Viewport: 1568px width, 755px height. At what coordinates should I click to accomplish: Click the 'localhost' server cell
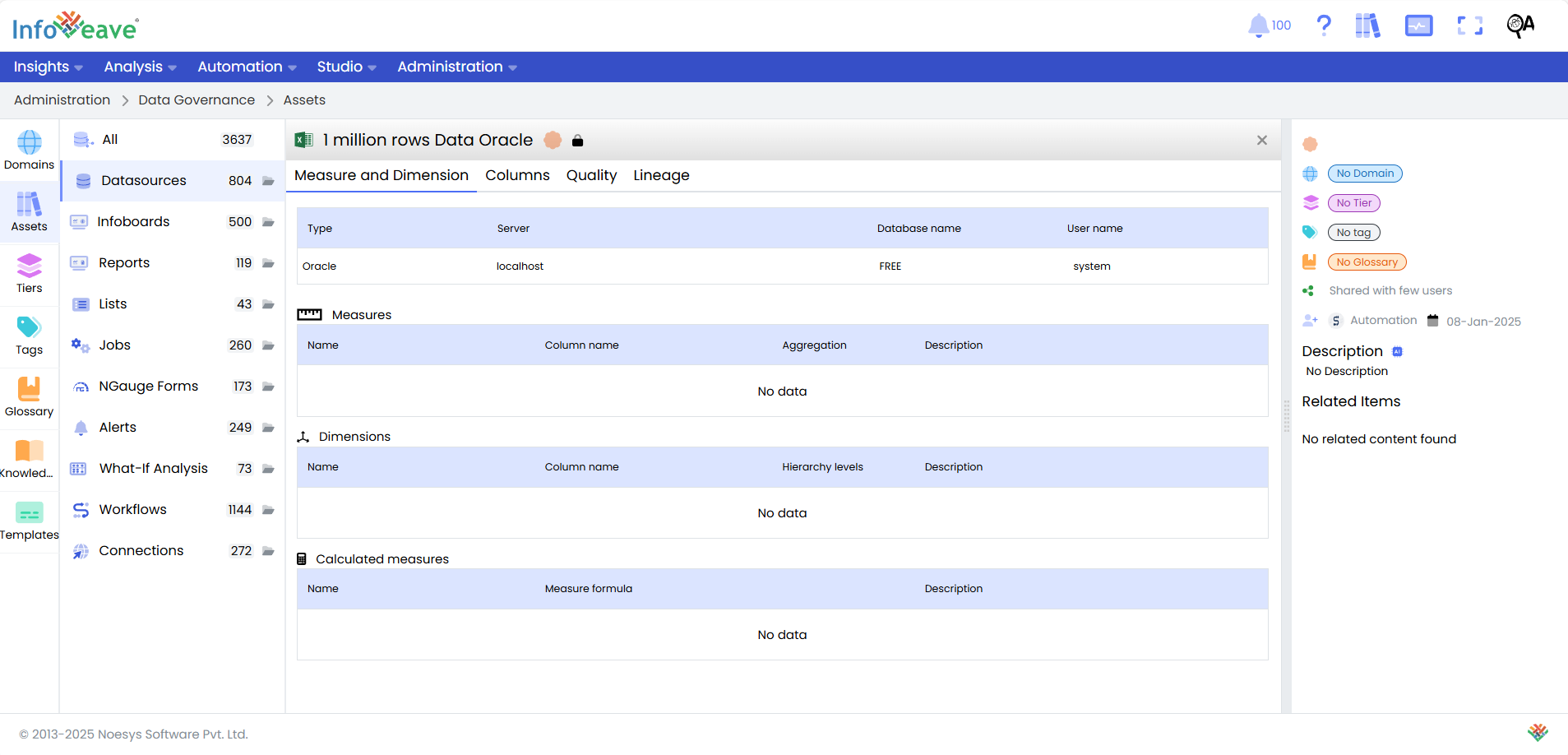coord(520,266)
